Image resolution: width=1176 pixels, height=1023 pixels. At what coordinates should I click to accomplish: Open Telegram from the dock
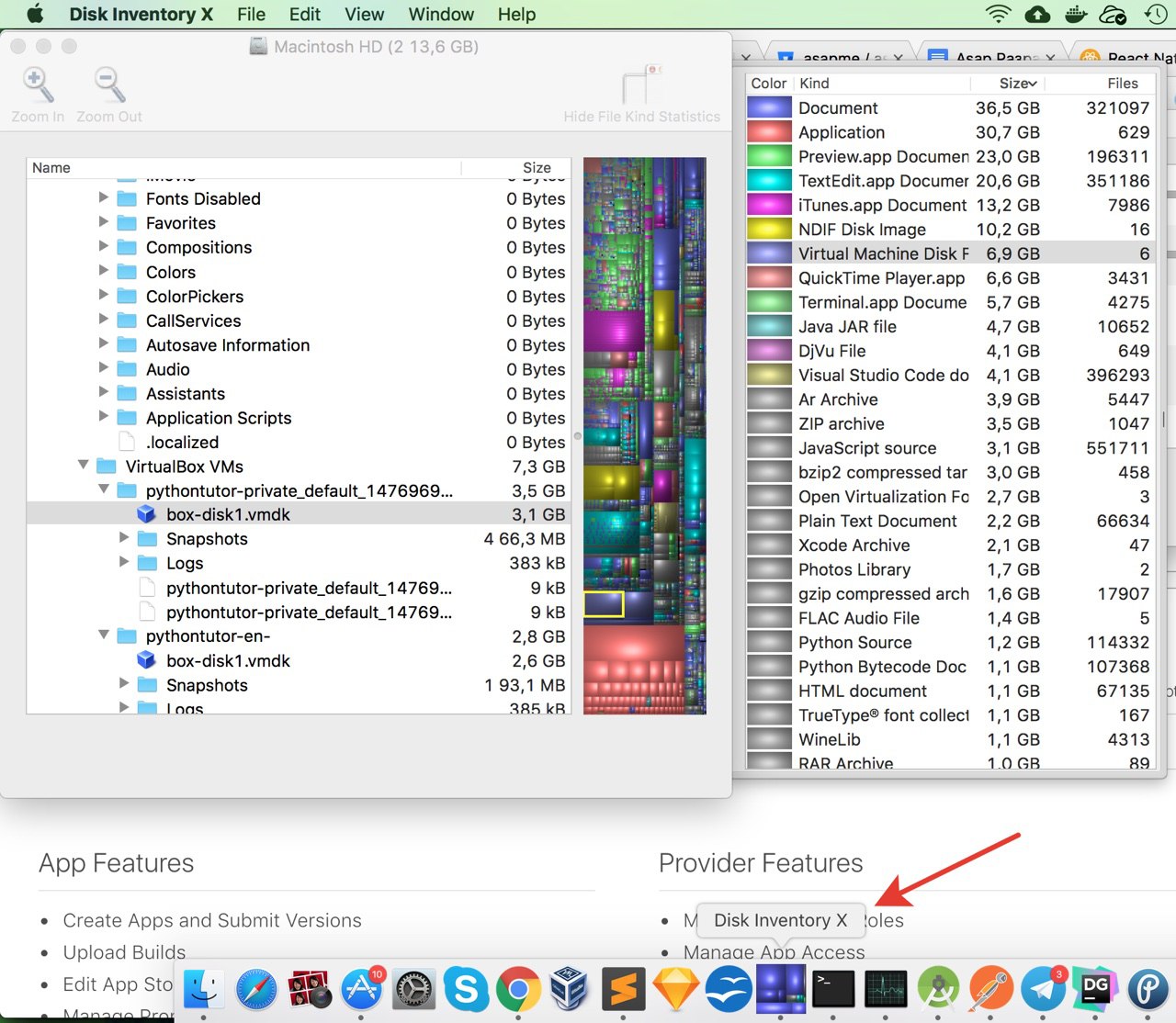point(1043,989)
